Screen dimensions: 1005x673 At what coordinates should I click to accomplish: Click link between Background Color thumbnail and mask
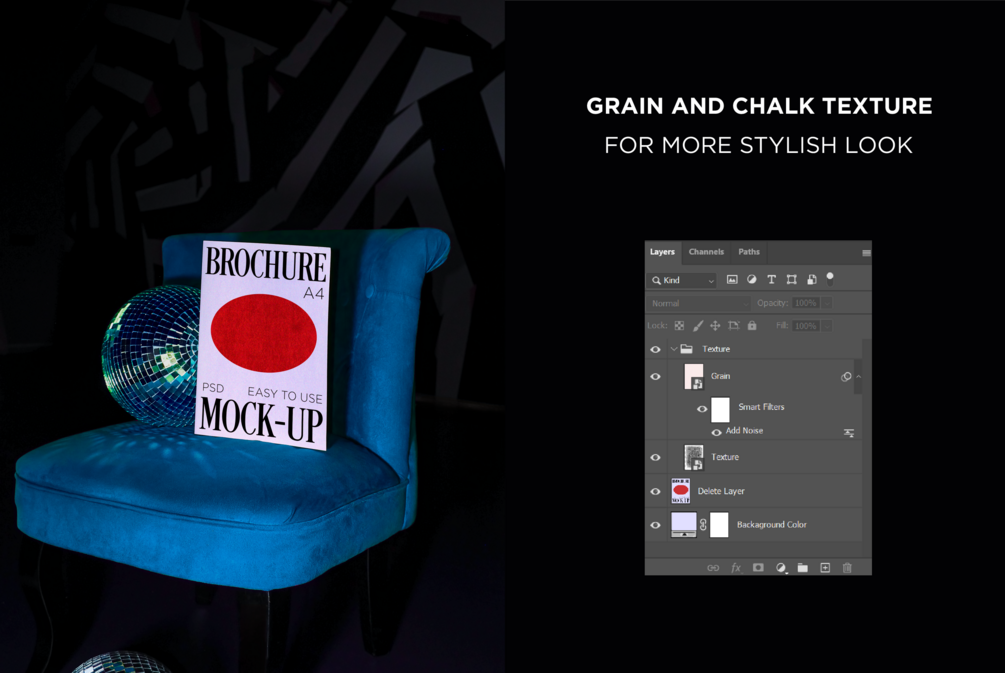coord(703,525)
